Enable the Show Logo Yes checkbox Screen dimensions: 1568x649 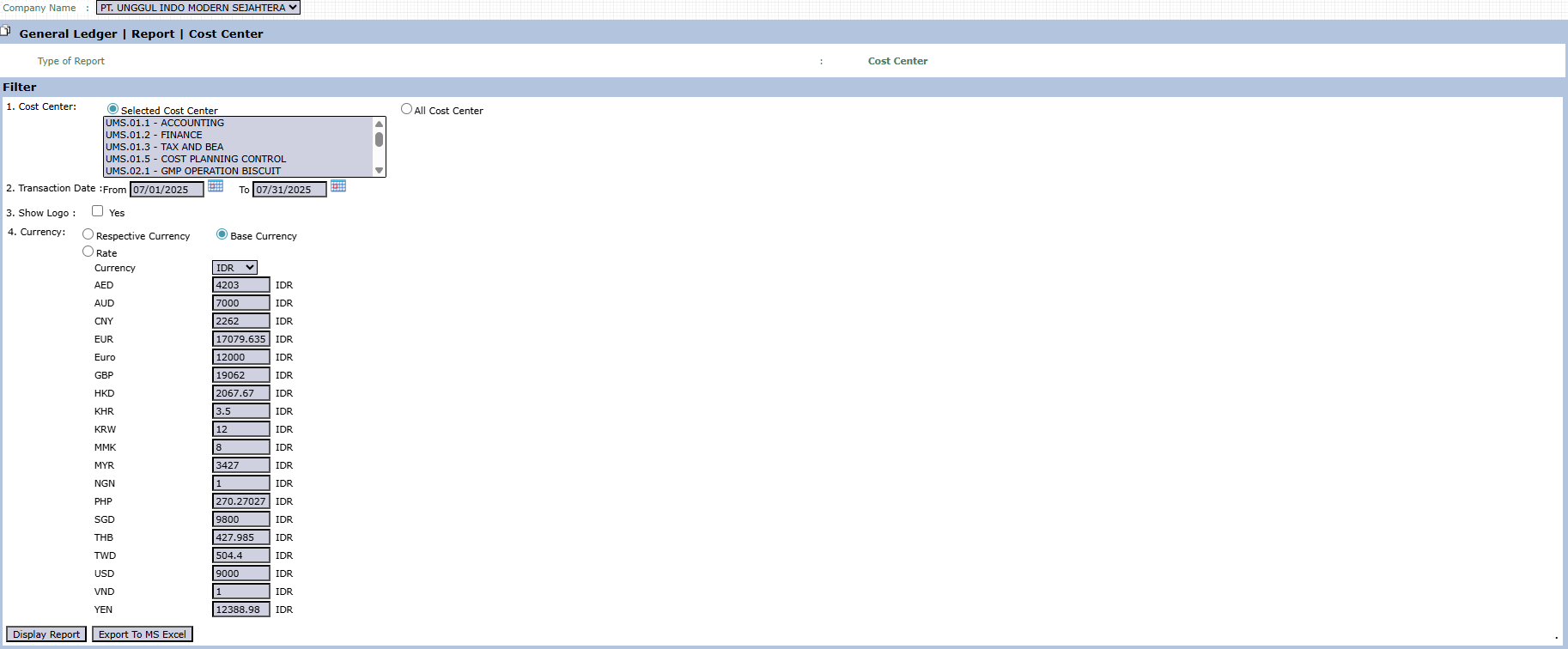[98, 211]
